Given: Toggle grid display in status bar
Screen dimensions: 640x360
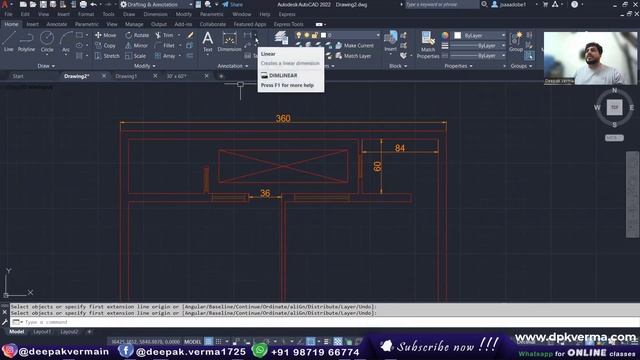Looking at the screenshot, I should pyautogui.click(x=209, y=341).
